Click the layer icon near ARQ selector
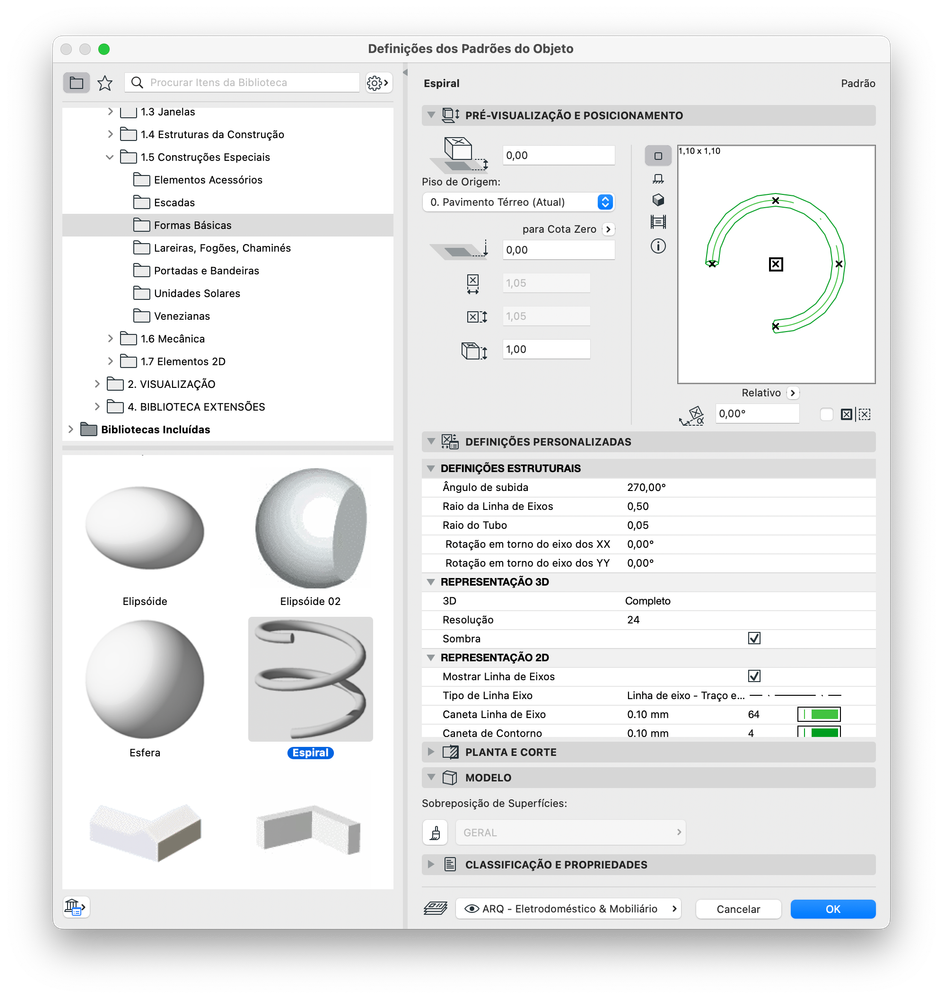 click(435, 909)
